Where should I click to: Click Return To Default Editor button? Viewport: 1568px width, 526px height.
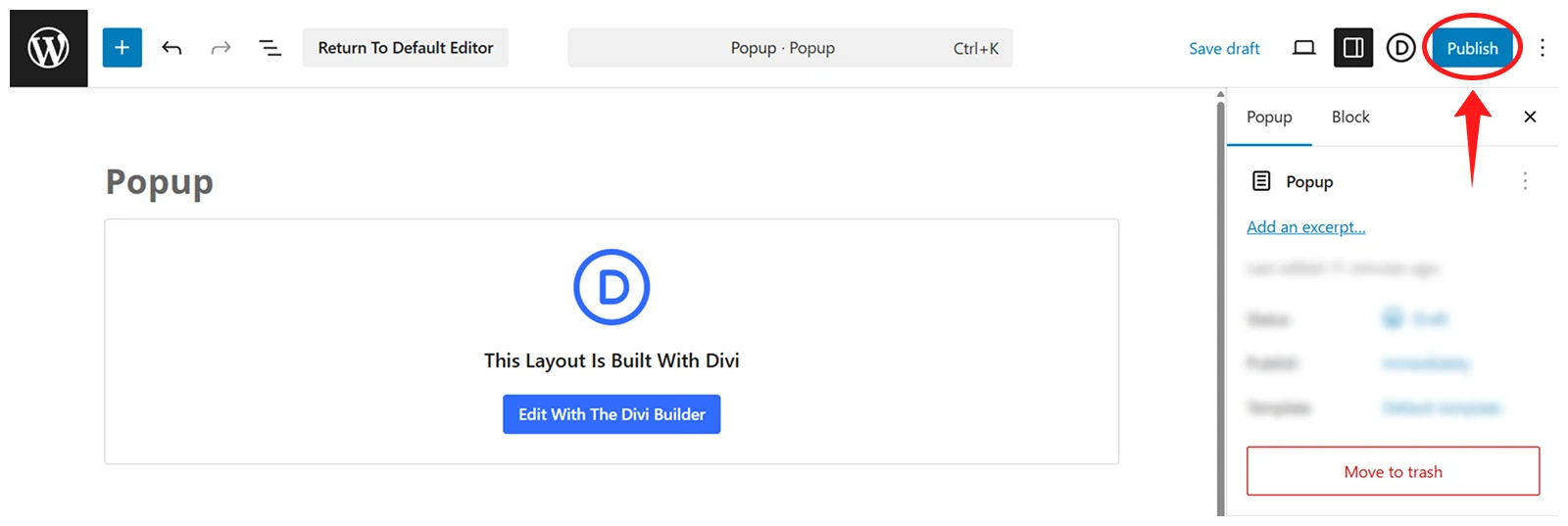tap(405, 48)
